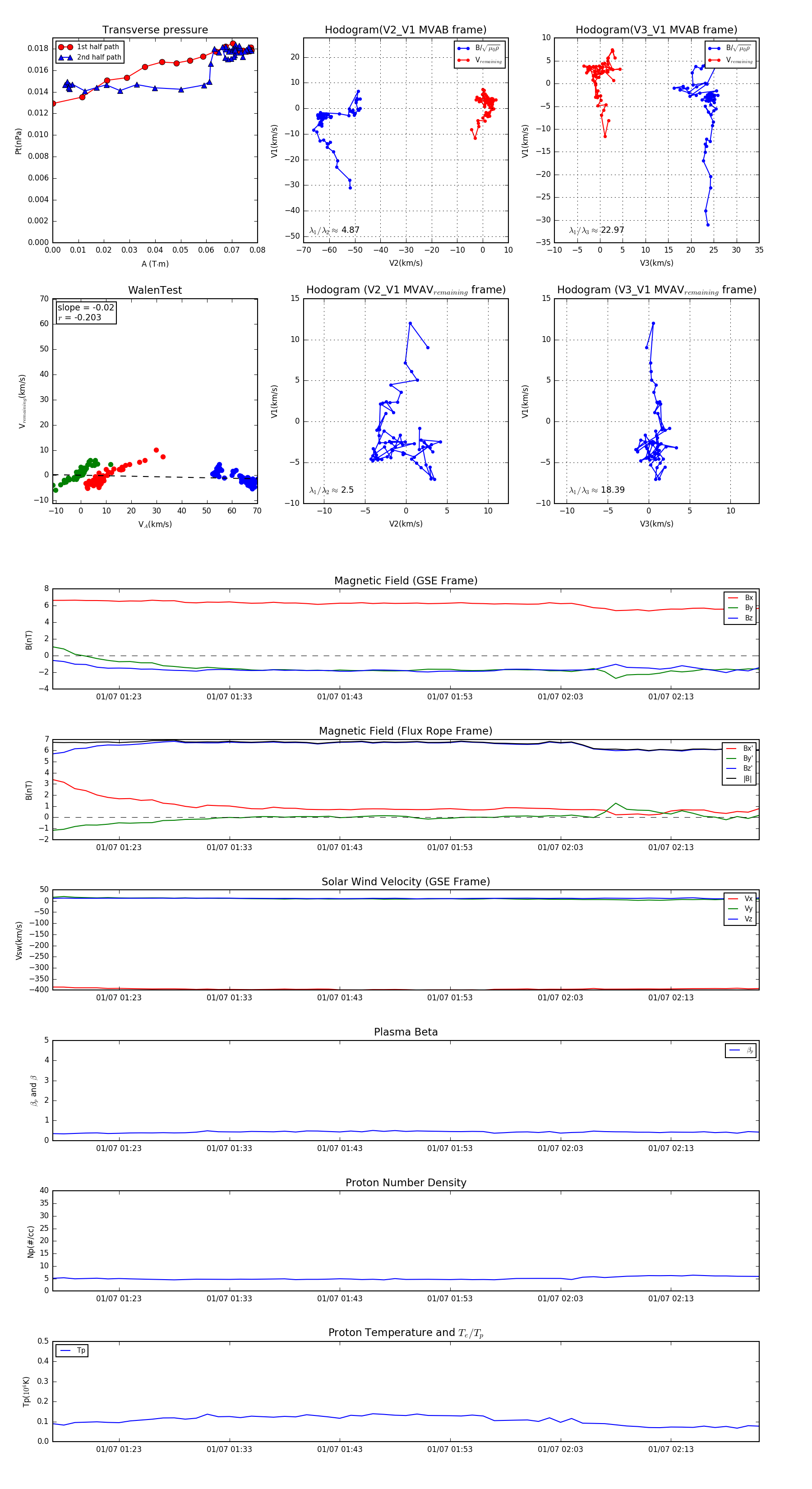Click 'B(nT)' y-axis label of flux rope plot
Image resolution: width=812 pixels, height=1489 pixels.
(28, 790)
